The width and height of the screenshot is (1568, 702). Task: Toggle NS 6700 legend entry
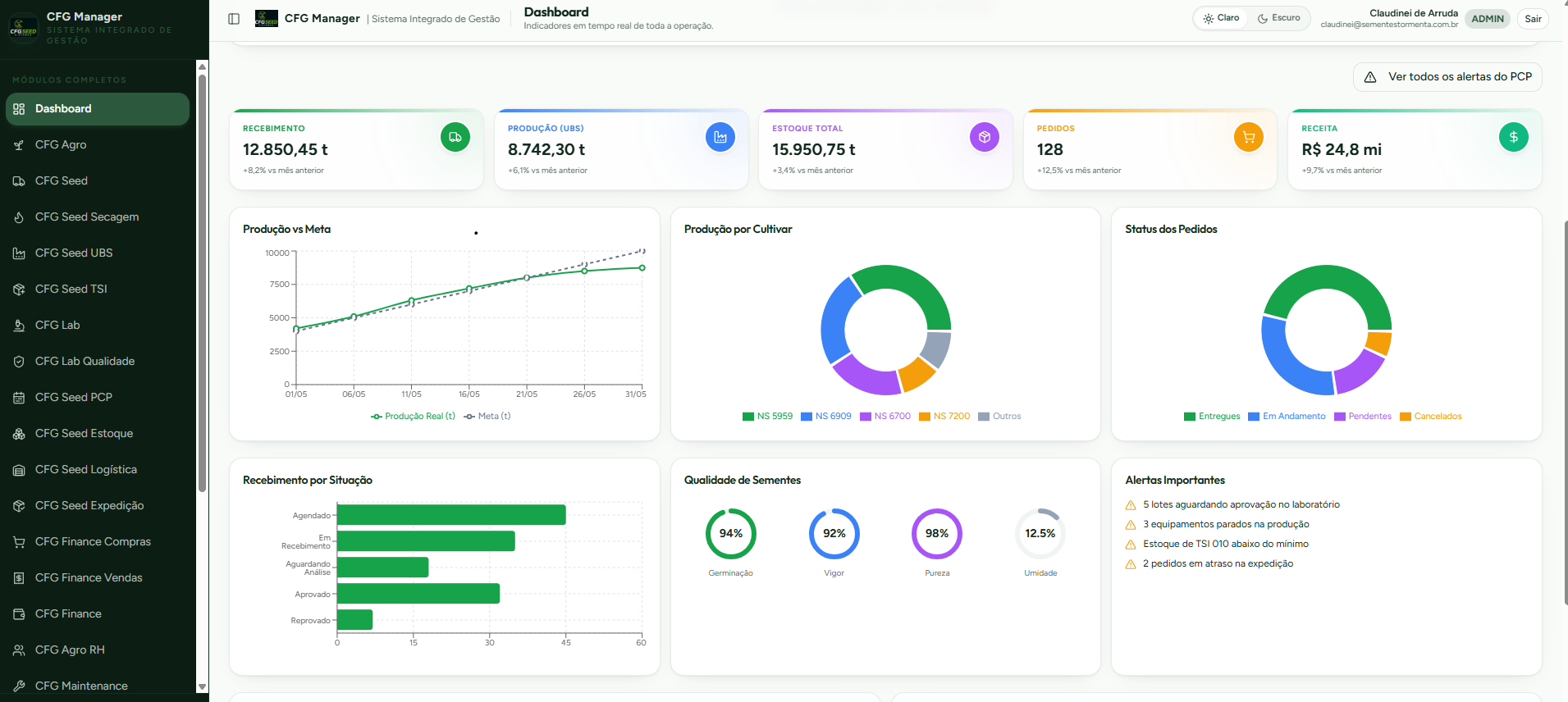tap(885, 417)
